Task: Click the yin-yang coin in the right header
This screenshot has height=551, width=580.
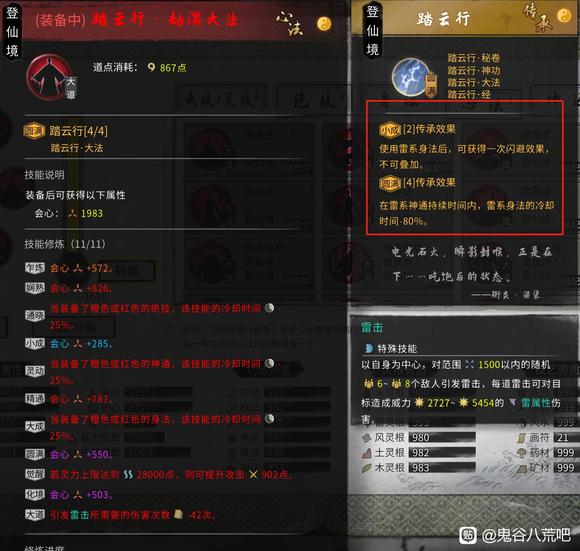Action: pos(564,16)
